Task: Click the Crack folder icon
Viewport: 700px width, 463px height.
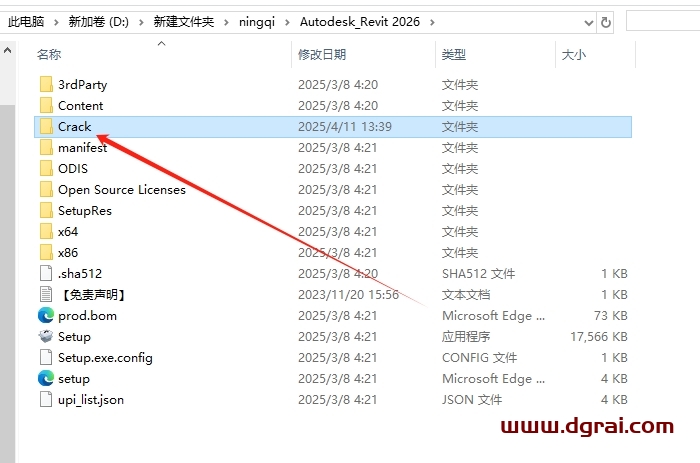Action: tap(46, 126)
